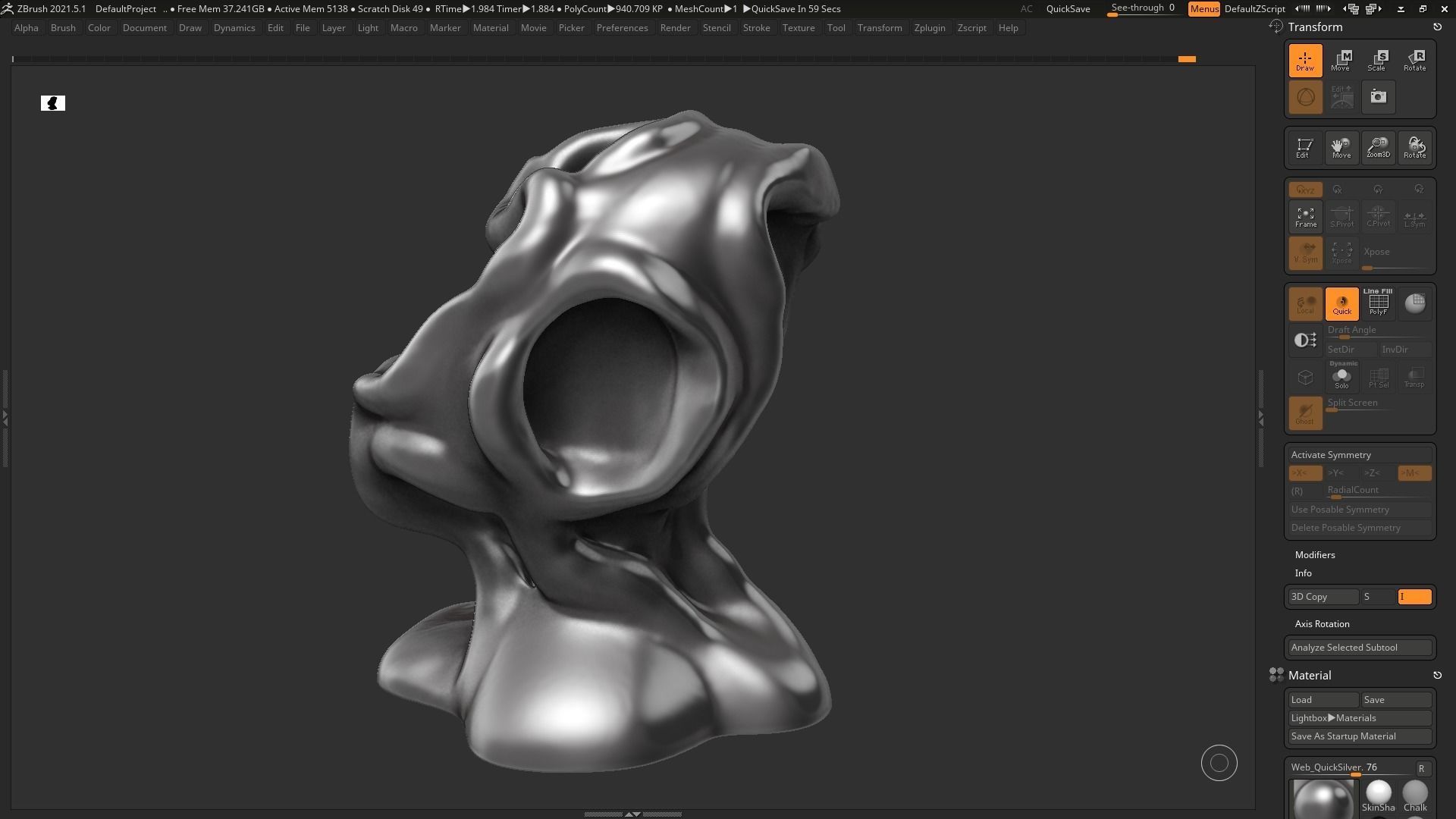
Task: Toggle Y axis symmetry
Action: [1341, 473]
